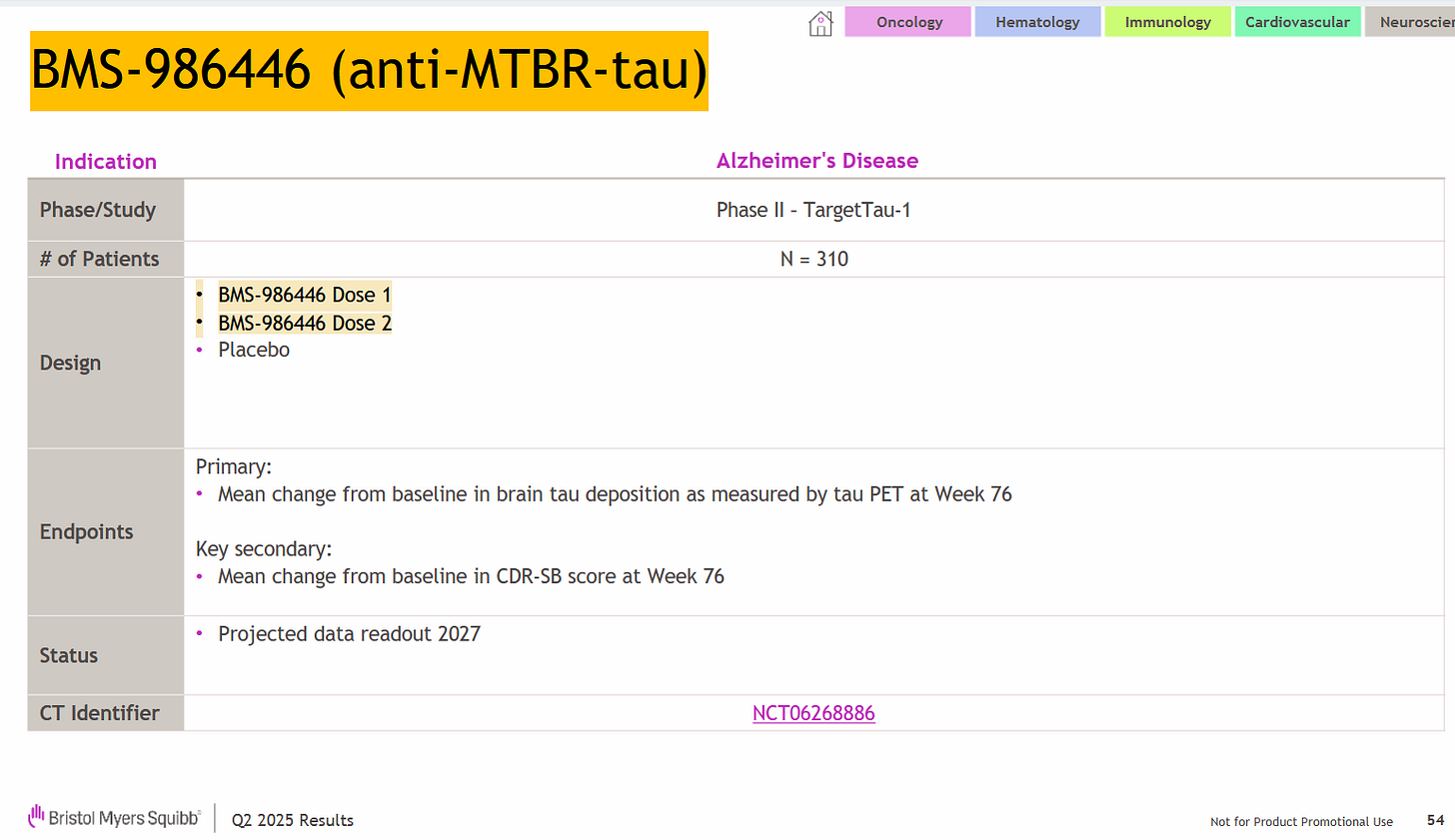1455x840 pixels.
Task: Open the Oncology section tab
Action: tap(908, 22)
